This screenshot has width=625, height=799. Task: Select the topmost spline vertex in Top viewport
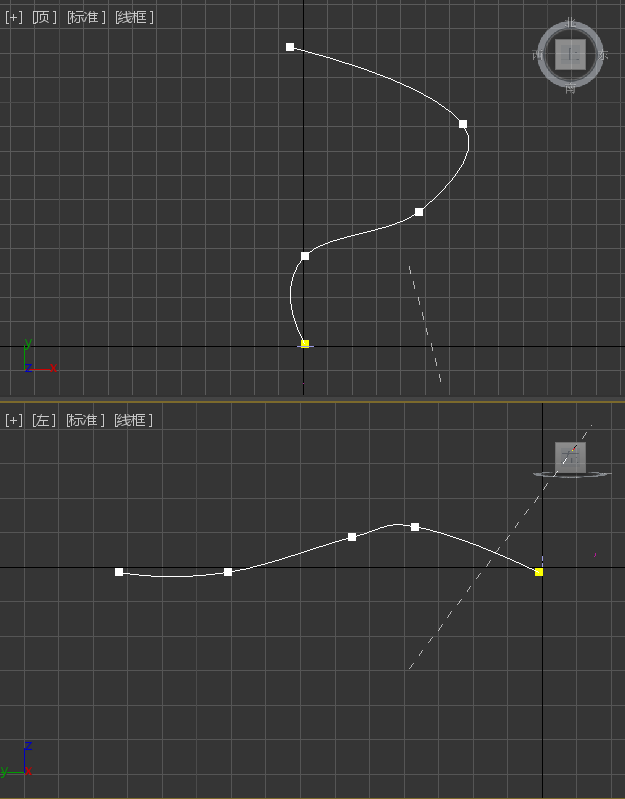click(x=290, y=47)
